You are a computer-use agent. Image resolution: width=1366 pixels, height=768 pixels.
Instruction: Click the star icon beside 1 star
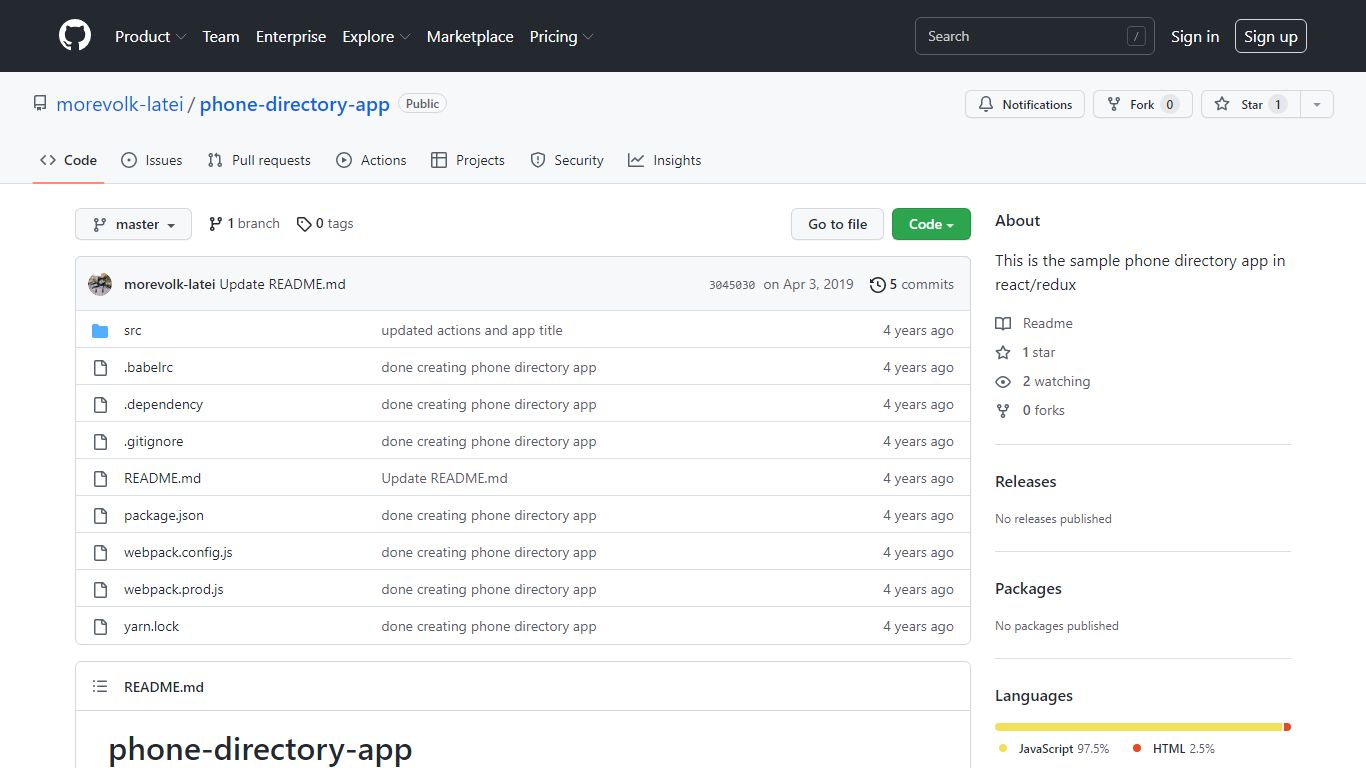pos(1003,352)
